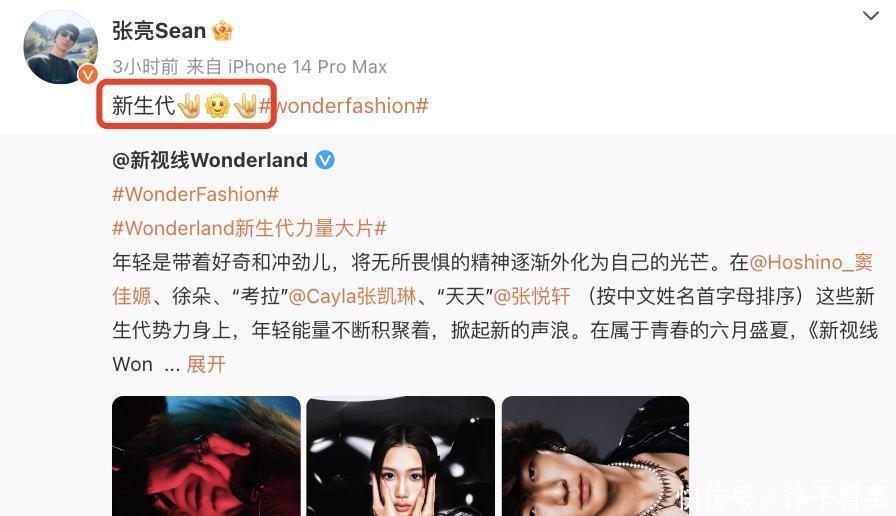The height and width of the screenshot is (516, 896).
Task: Click the crown membership icon beside 张亮Sean
Action: [222, 31]
